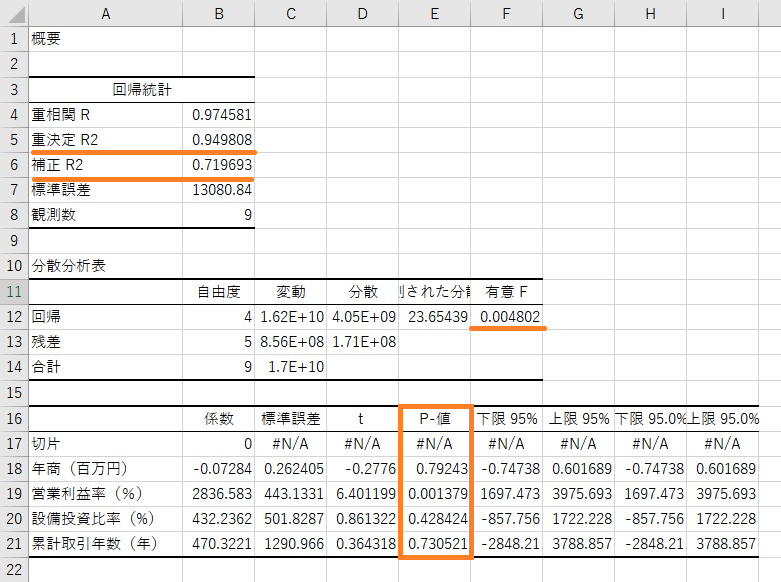Select column B header

pos(219,13)
